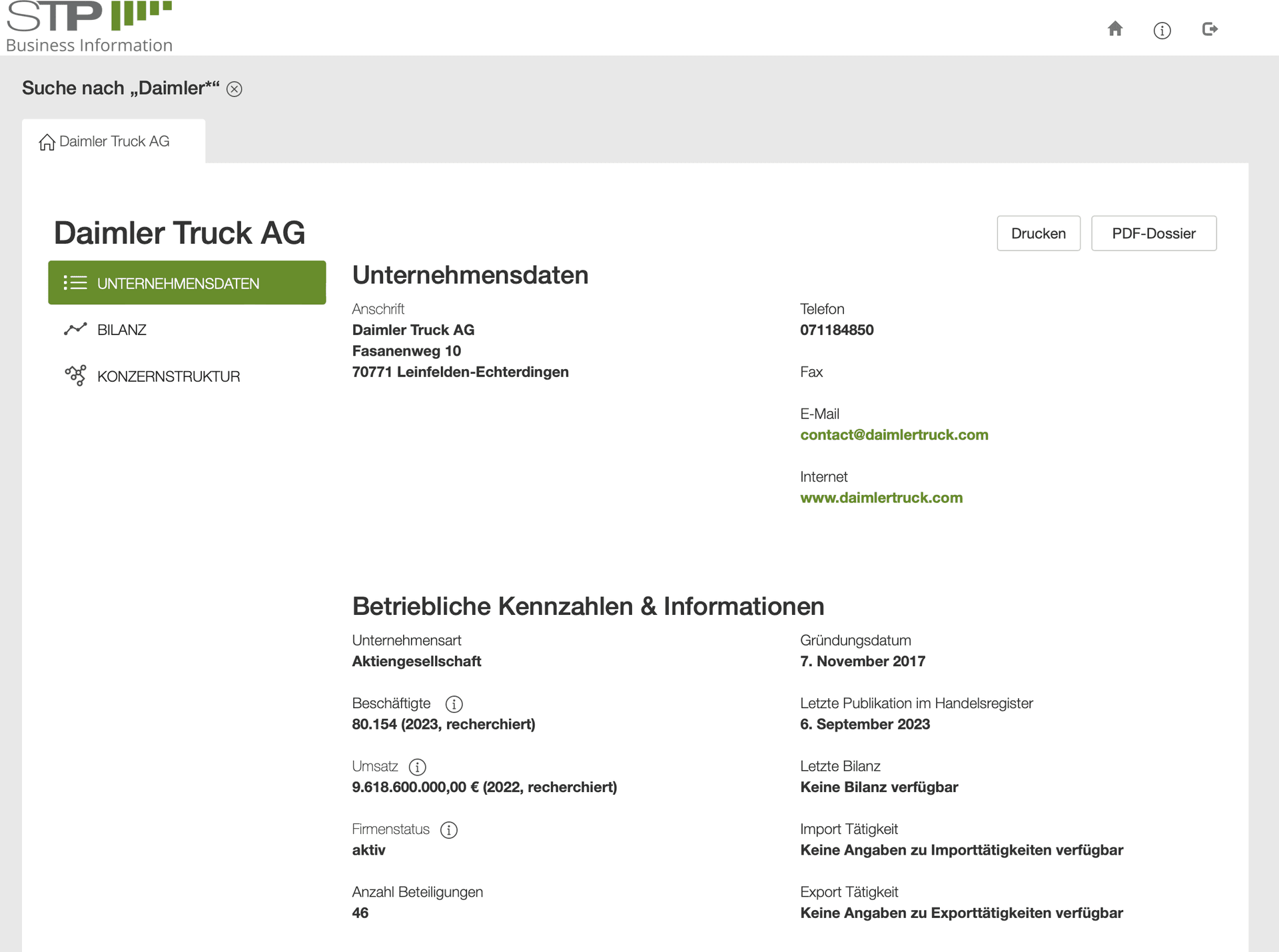Click Keine Angaben zu Exporttätigkeiten verfügbar
The height and width of the screenshot is (952, 1279).
click(961, 913)
